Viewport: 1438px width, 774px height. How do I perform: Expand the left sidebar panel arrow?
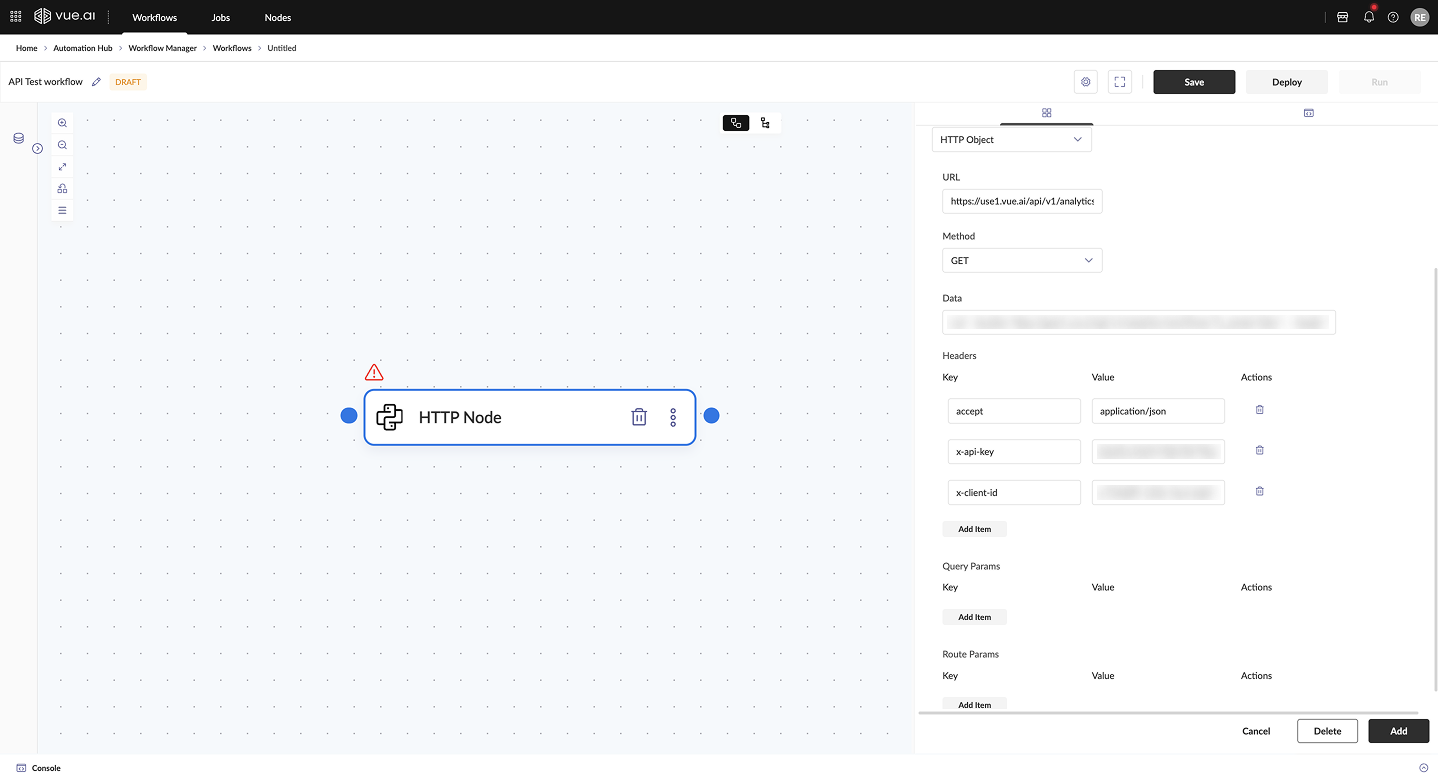(37, 148)
